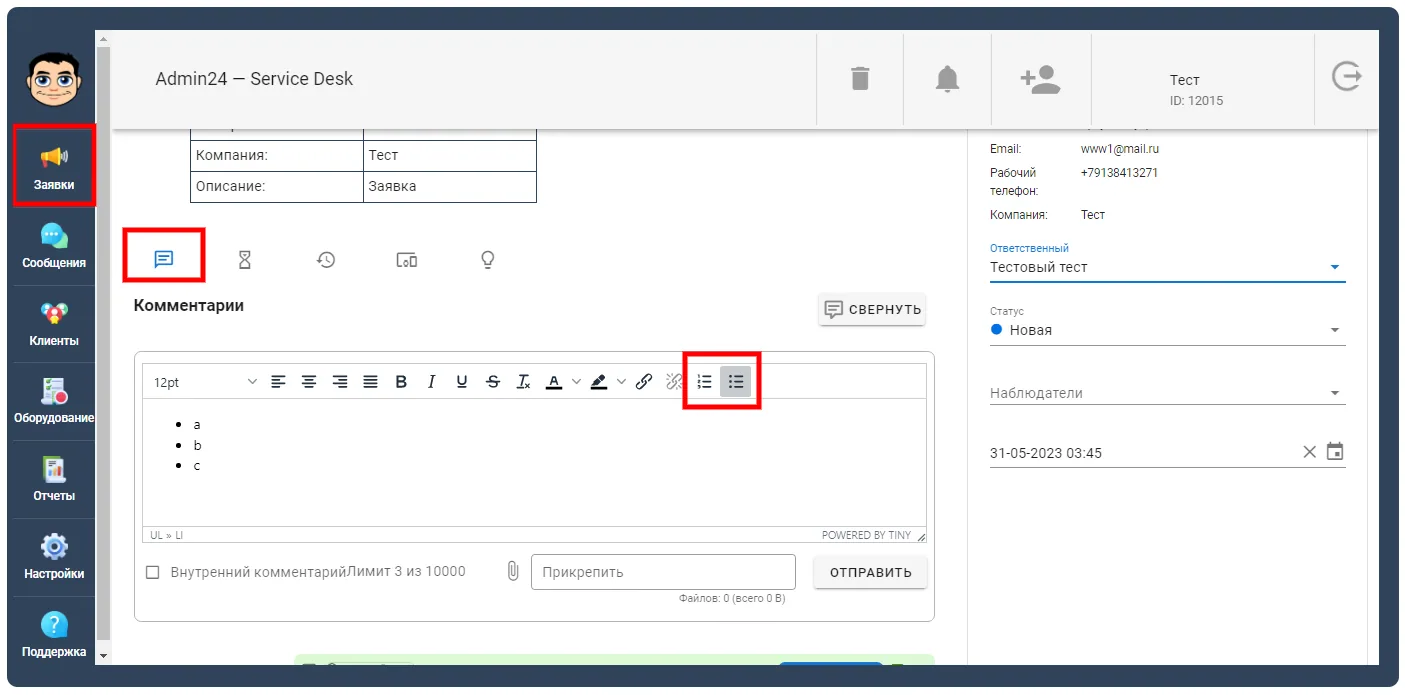The width and height of the screenshot is (1405, 695).
Task: Expand the 12pt font size dropdown
Action: point(204,382)
